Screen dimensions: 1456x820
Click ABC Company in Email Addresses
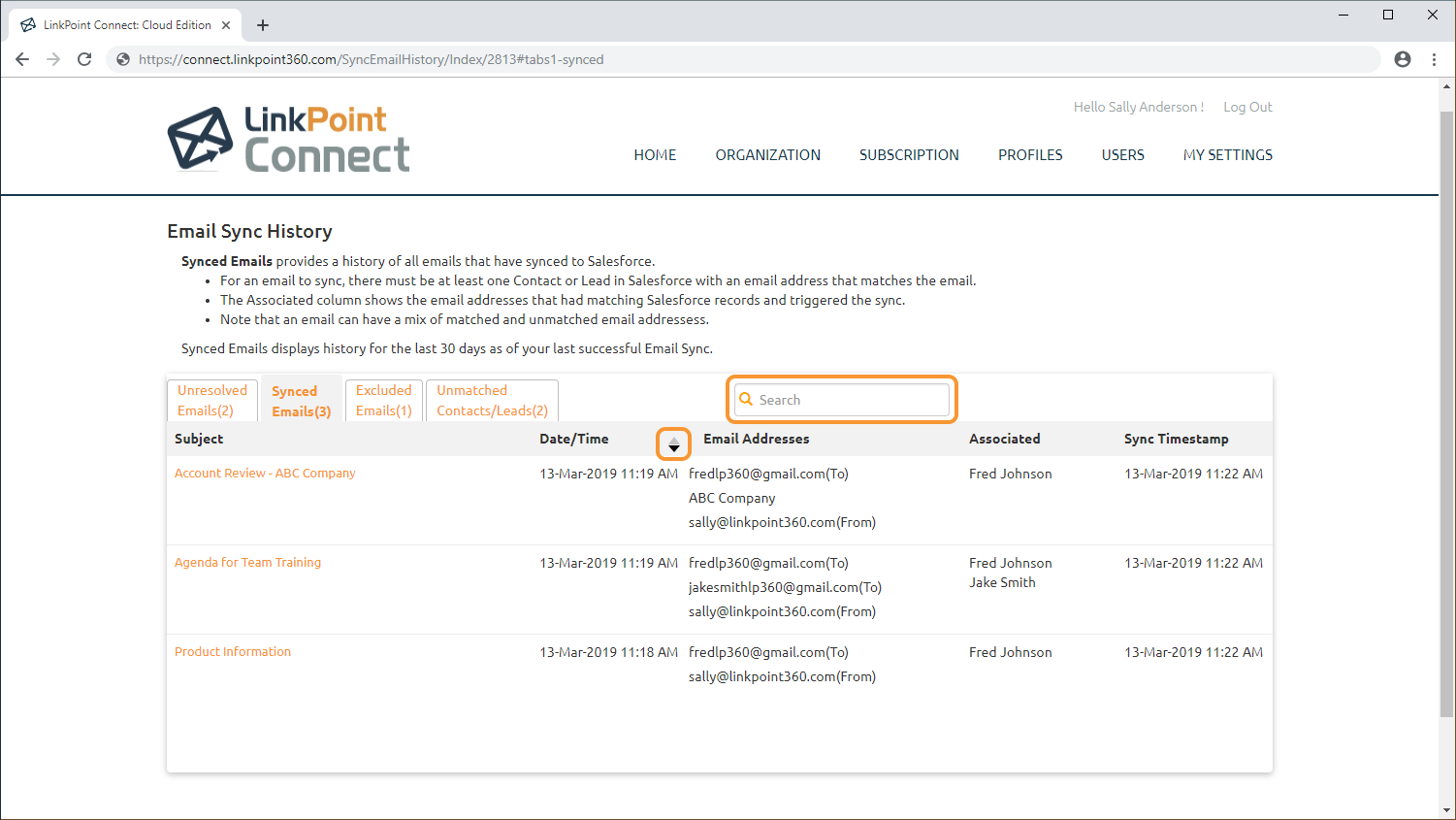[x=732, y=498]
